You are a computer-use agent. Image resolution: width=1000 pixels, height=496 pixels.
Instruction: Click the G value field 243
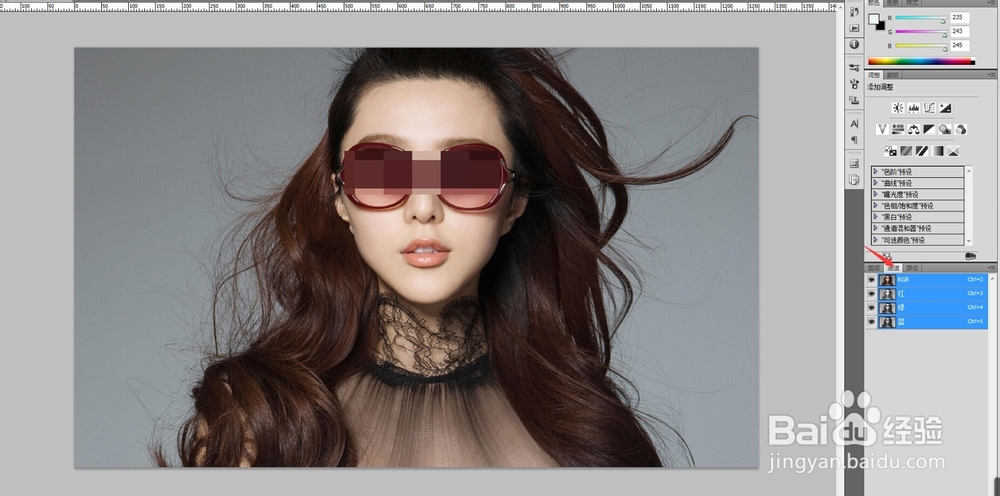960,31
